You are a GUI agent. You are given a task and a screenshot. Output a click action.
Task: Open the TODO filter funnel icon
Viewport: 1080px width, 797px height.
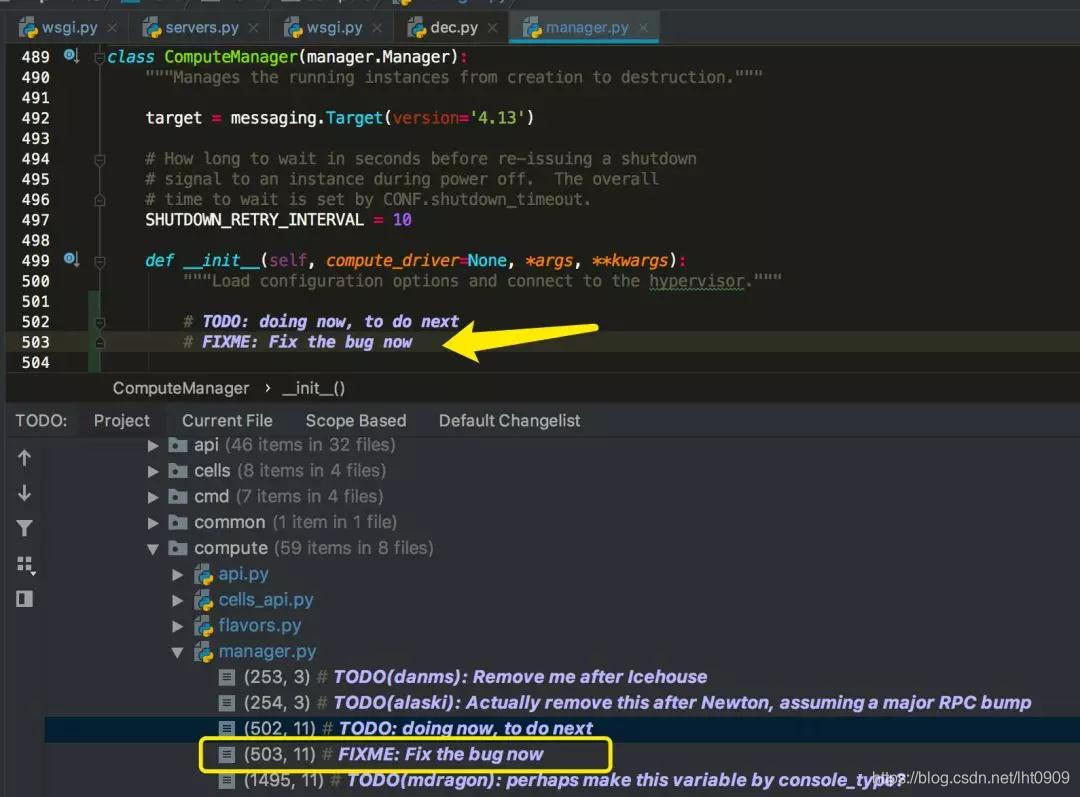(x=24, y=528)
